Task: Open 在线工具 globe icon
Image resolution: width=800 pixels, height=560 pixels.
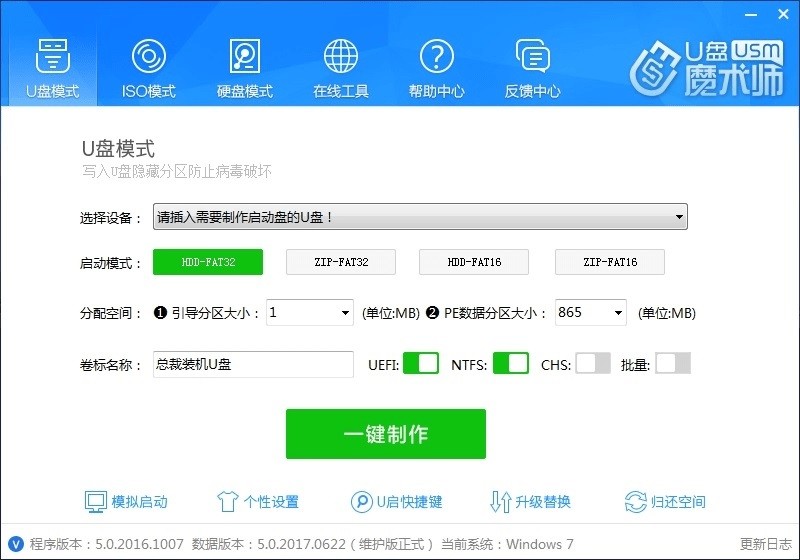Action: 341,56
